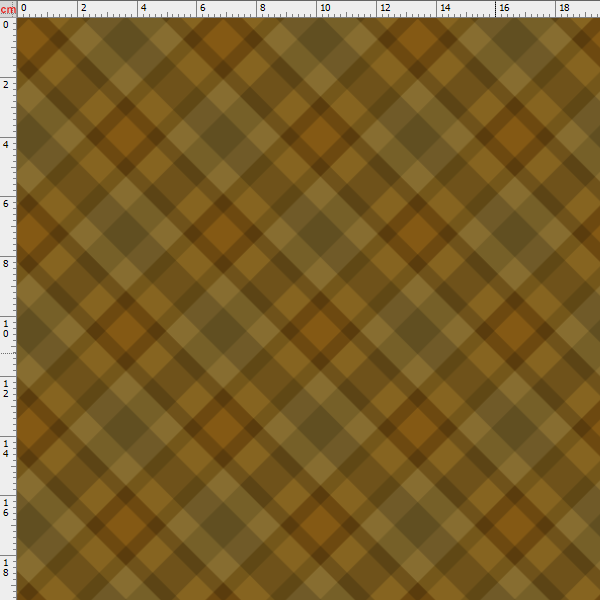Image resolution: width=600 pixels, height=600 pixels.
Task: Click the 12 mark on the horizontal ruler
Action: coord(385,8)
